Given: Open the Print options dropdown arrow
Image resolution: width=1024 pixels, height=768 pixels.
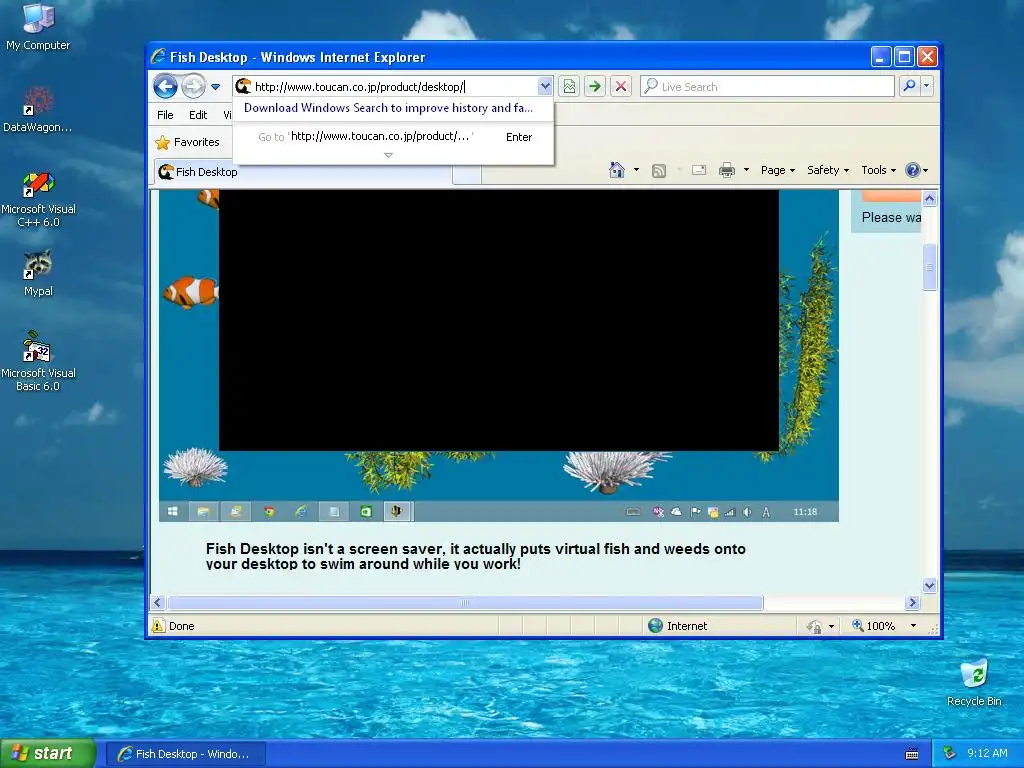Looking at the screenshot, I should [746, 170].
